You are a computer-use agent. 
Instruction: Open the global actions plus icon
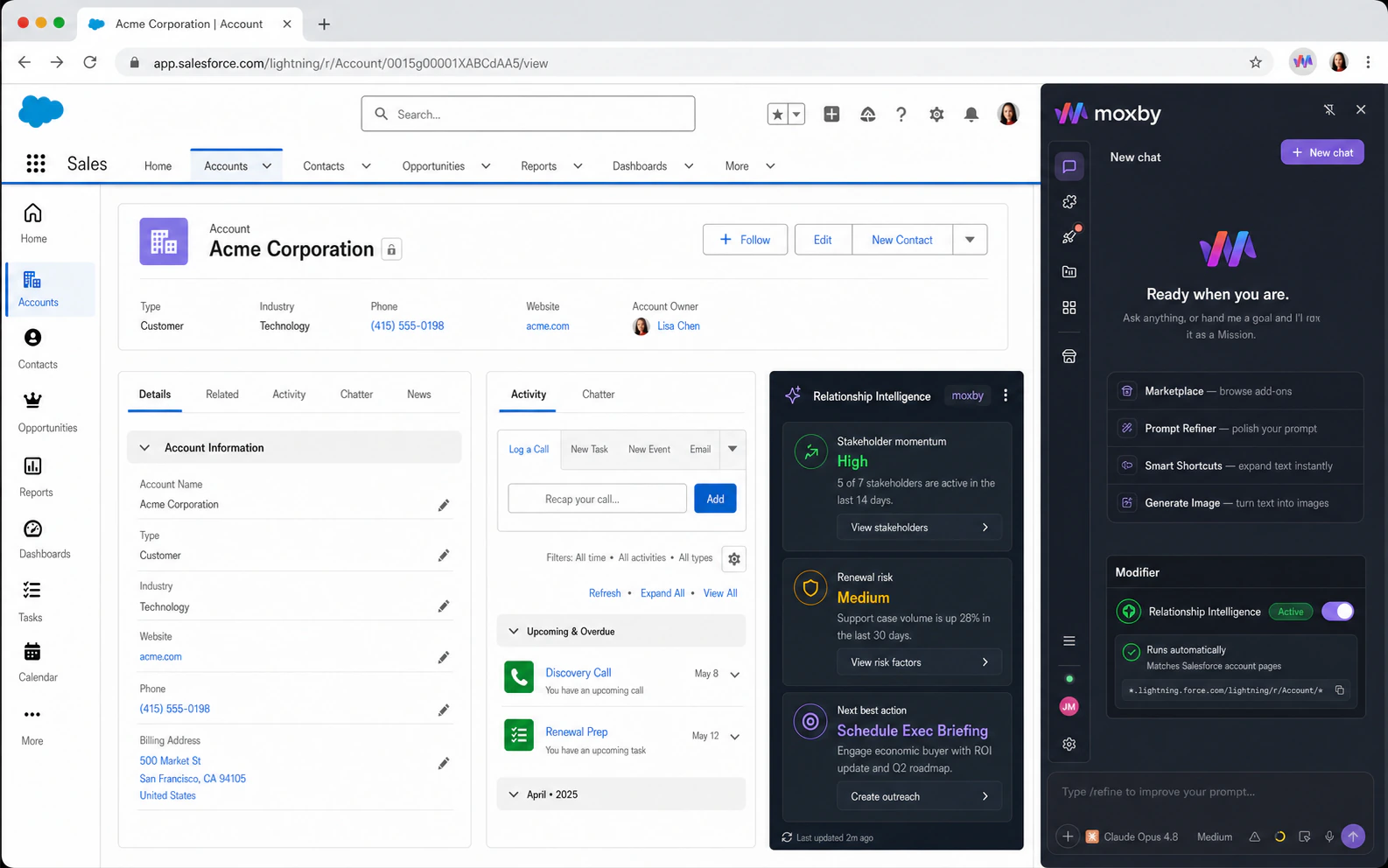point(831,115)
